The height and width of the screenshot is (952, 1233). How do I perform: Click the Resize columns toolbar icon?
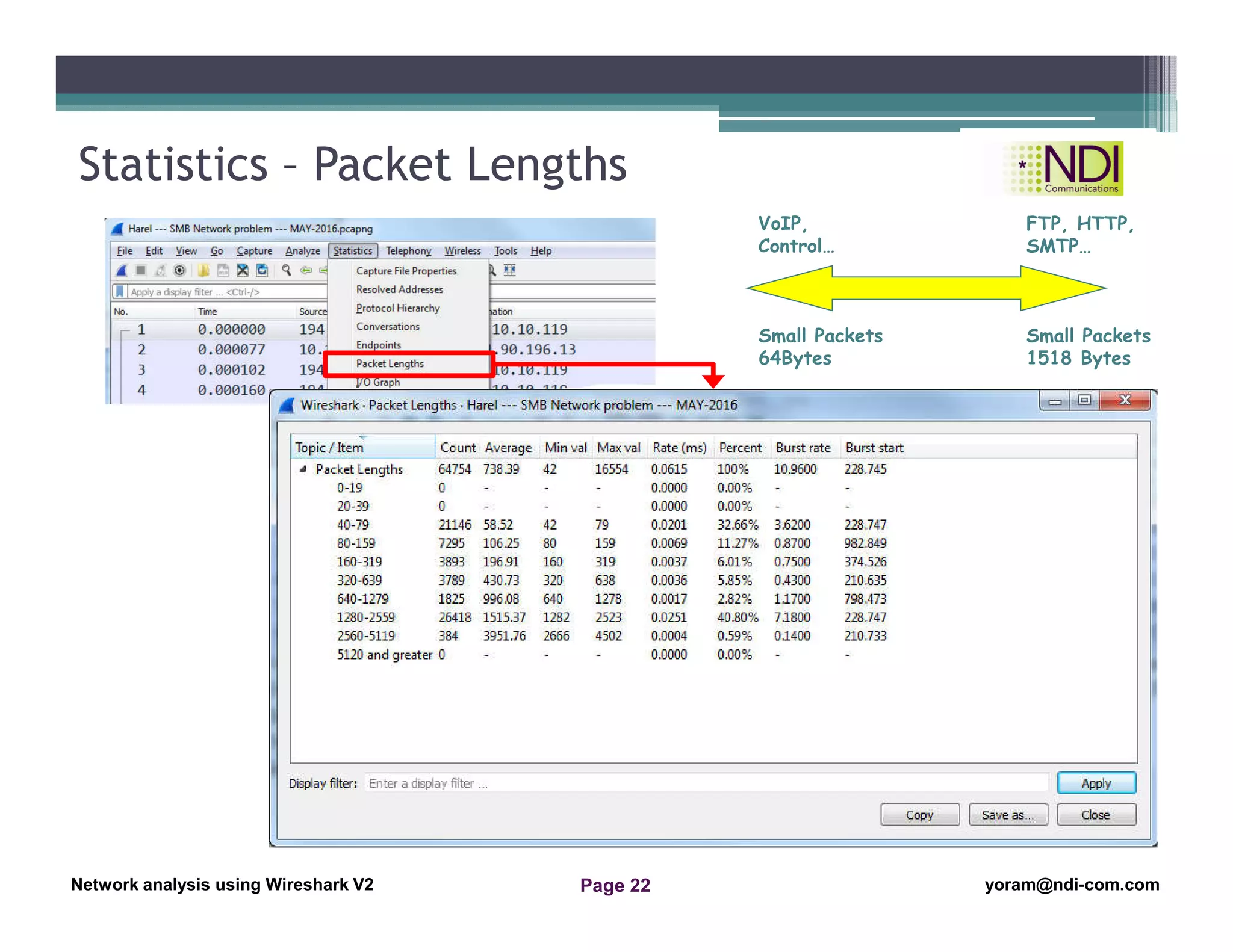510,271
